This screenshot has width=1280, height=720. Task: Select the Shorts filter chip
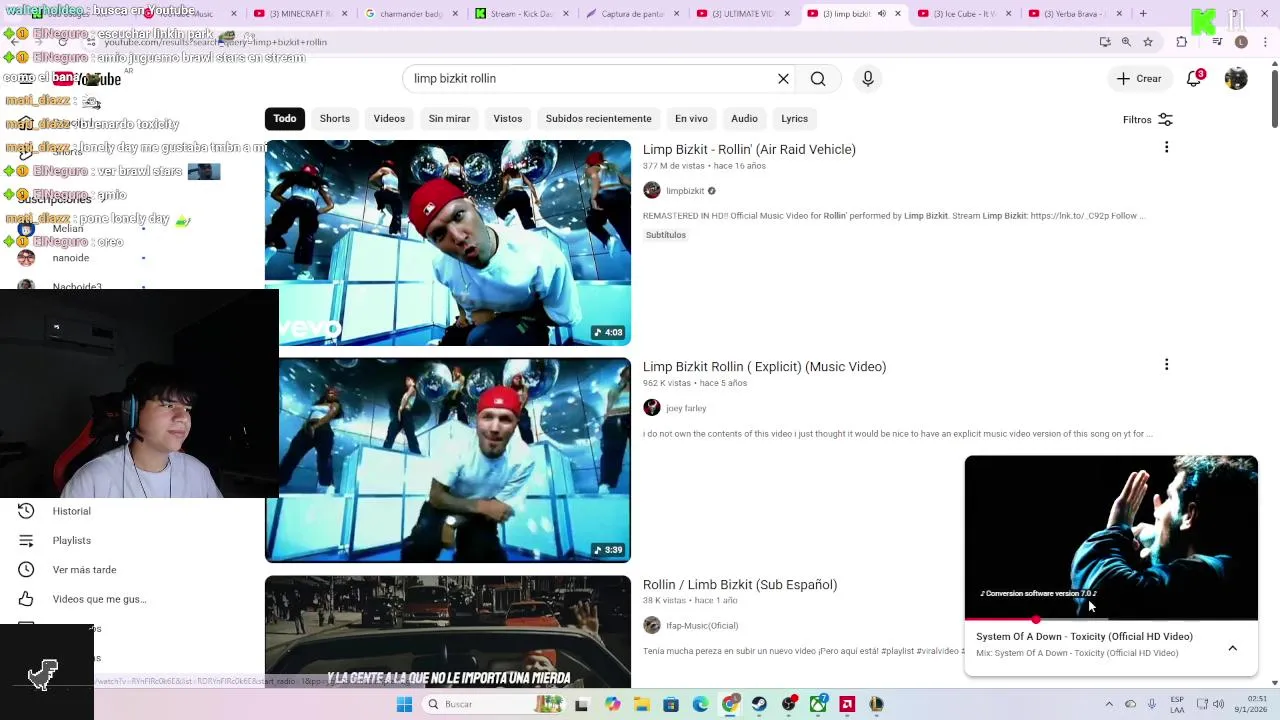tap(335, 119)
